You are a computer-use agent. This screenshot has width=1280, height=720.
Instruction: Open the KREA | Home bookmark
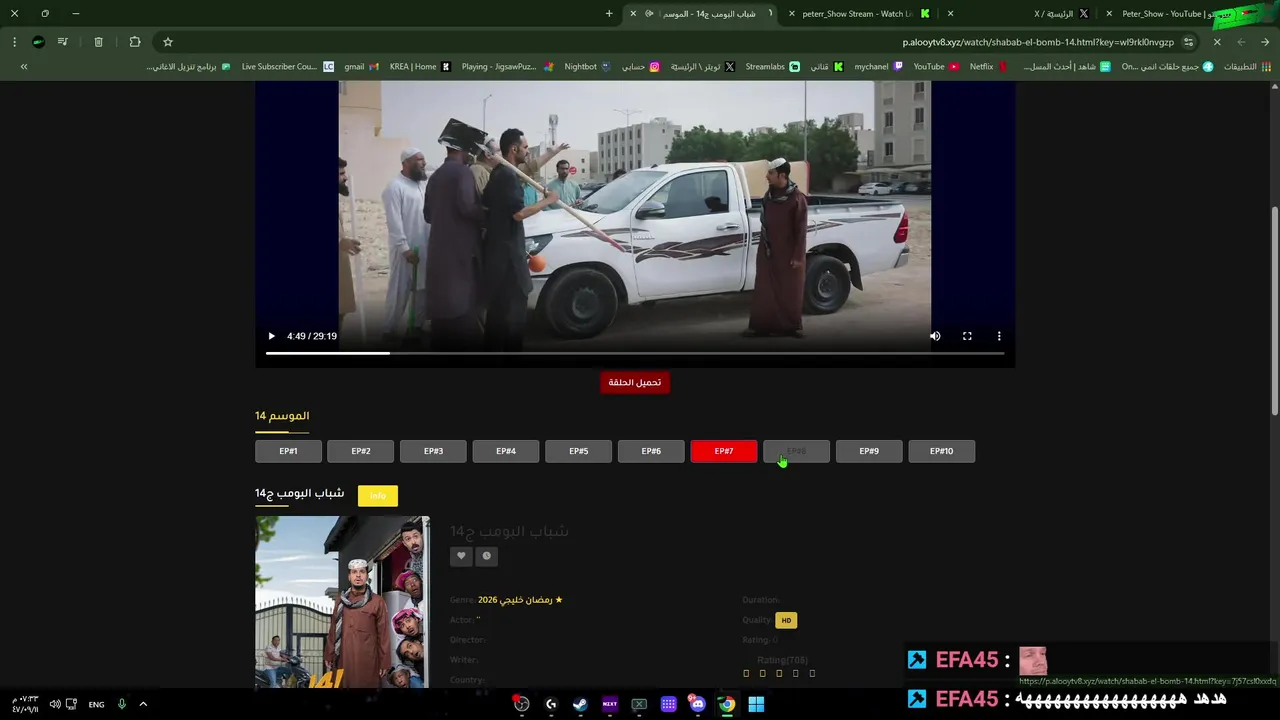pos(420,66)
